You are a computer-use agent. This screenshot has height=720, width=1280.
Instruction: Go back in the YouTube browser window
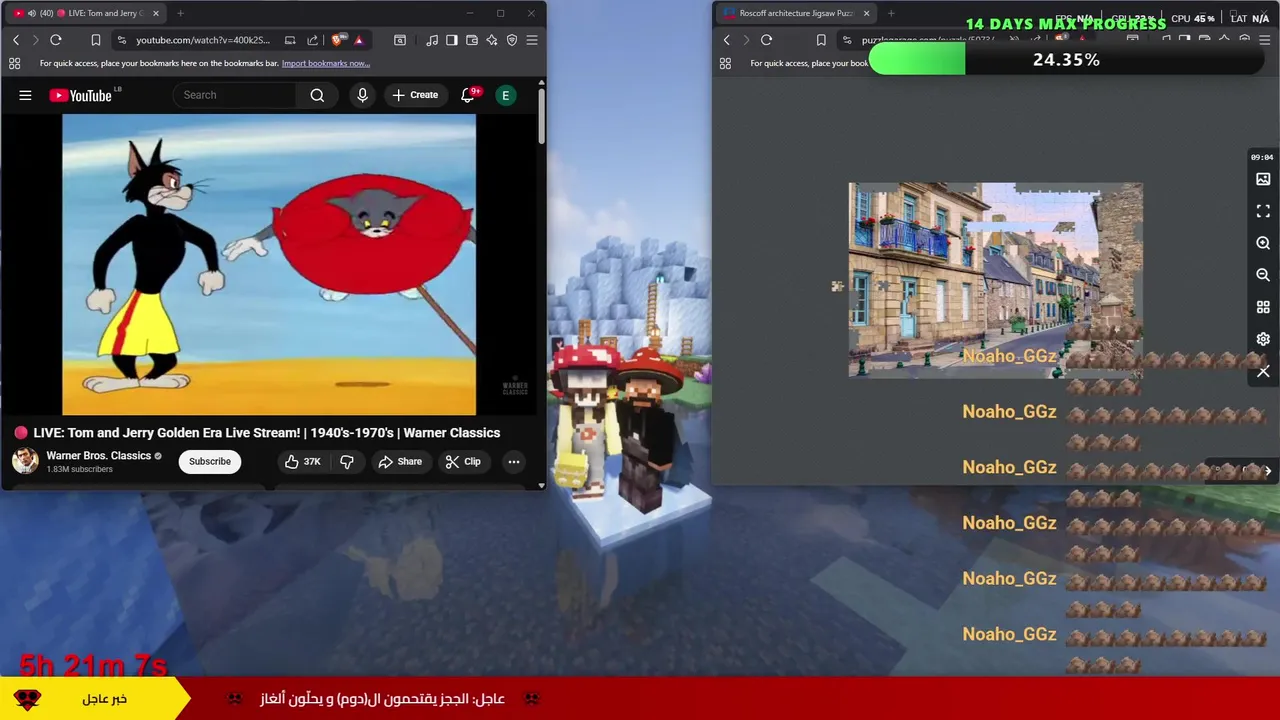[x=16, y=40]
